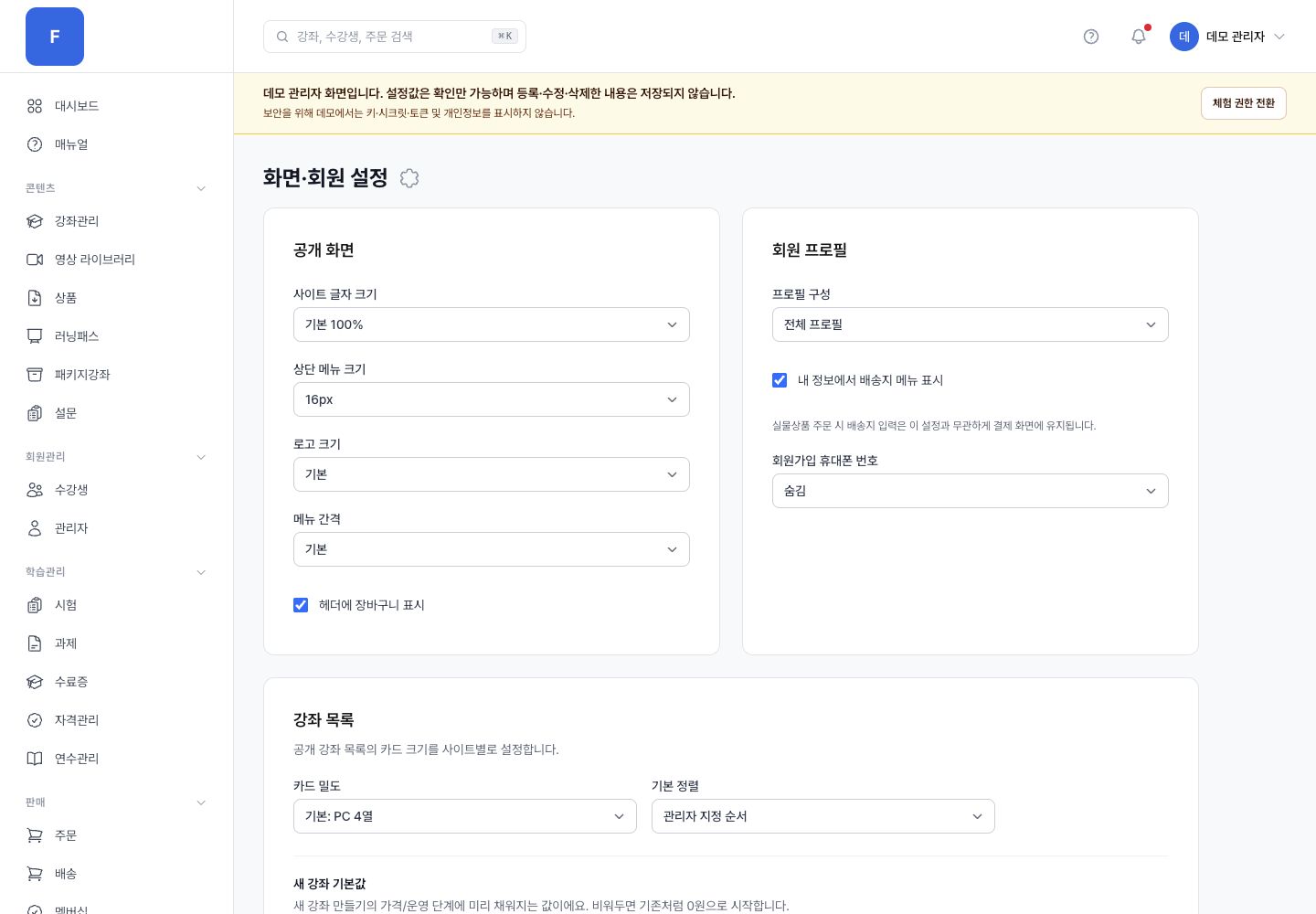Open the 데모 관리자 account menu

click(1227, 37)
